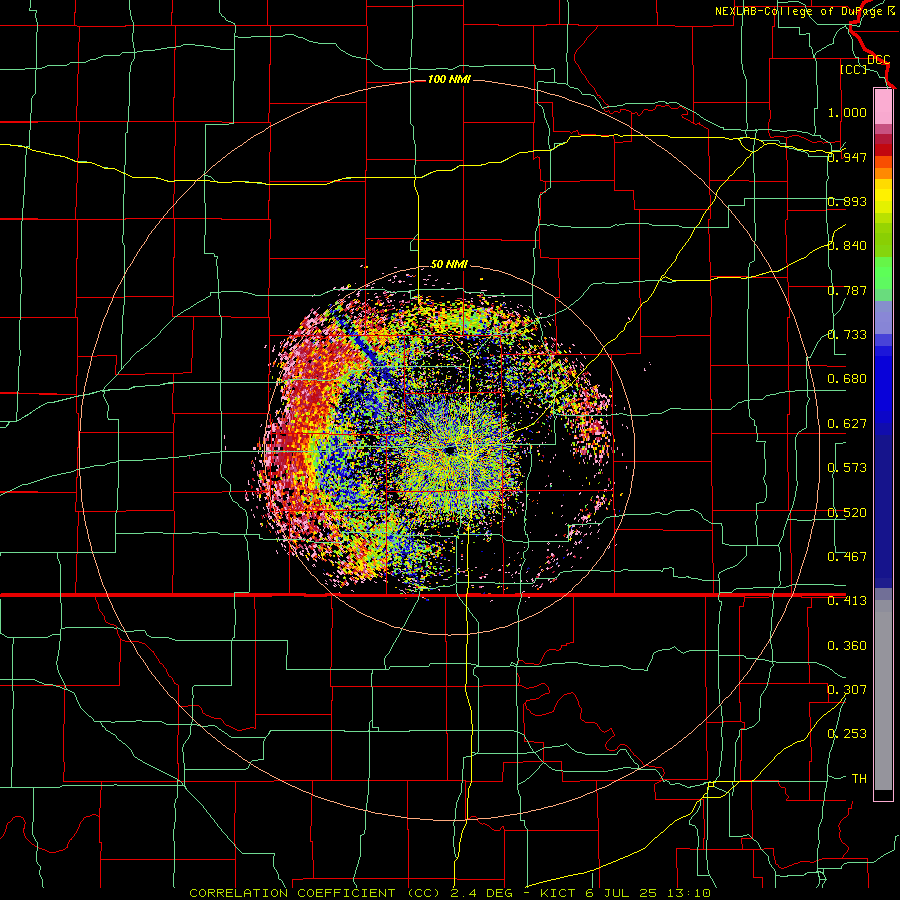Click the 0.893 value on the scale
Screen dimensions: 900x900
click(x=847, y=201)
